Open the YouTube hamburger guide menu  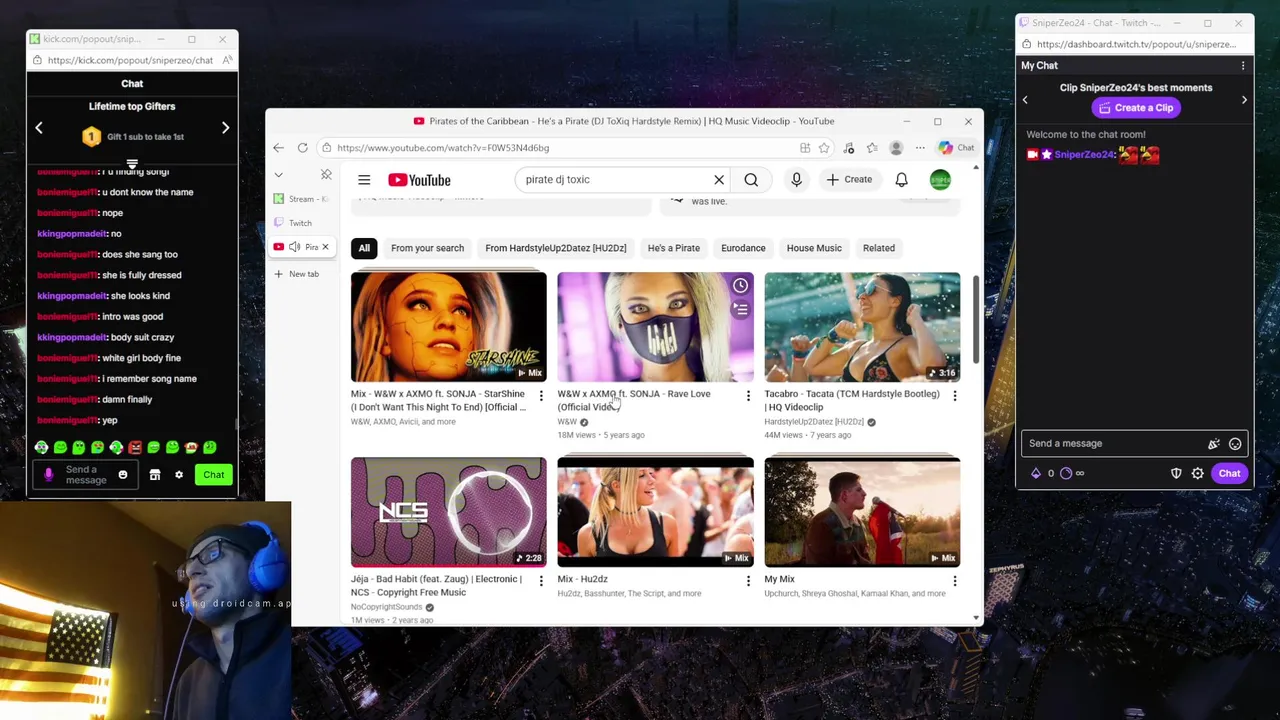pos(364,180)
